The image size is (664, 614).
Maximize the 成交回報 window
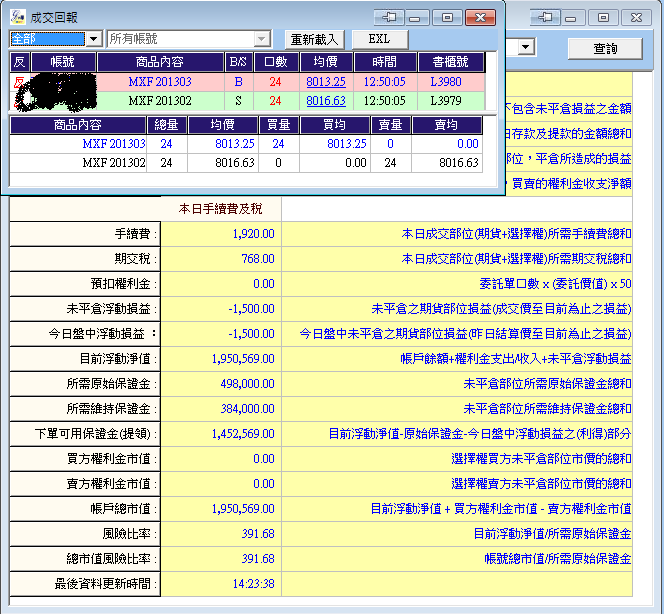coord(447,17)
